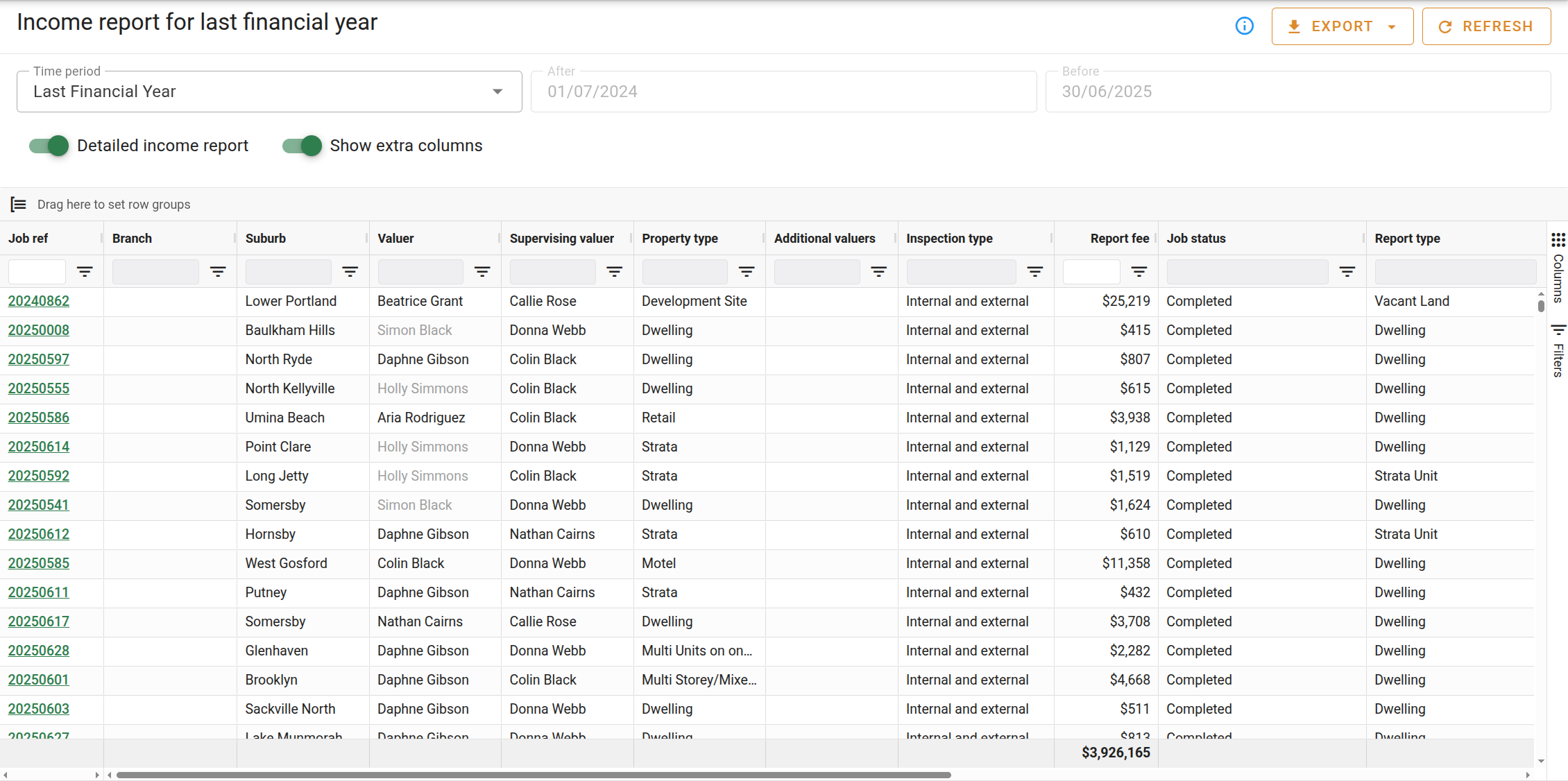The width and height of the screenshot is (1568, 781).
Task: Open filter menu for Report fee column
Action: 1139,272
